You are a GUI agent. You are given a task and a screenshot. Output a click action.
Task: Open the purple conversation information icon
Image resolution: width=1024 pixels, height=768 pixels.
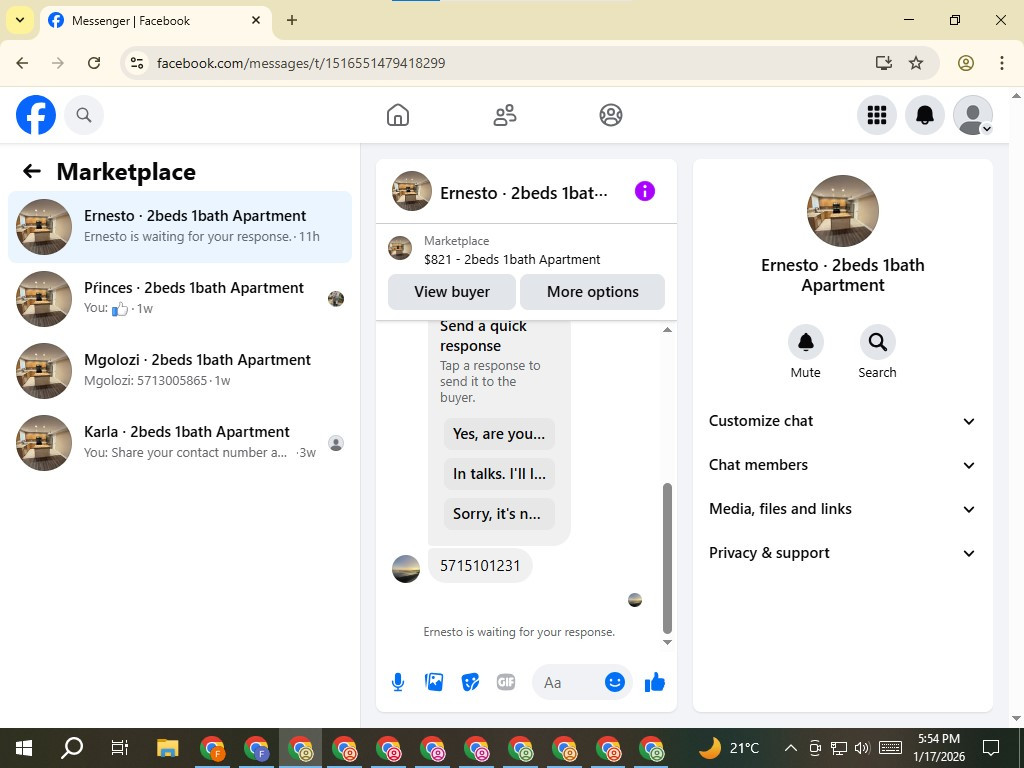tap(645, 191)
